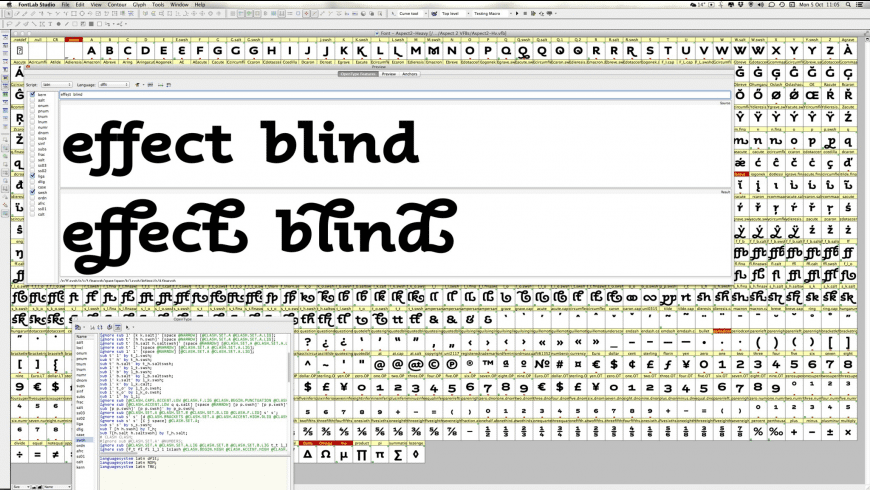Click the 'effect blind' preview text field
Viewport: 870px width, 490px height.
coord(394,94)
